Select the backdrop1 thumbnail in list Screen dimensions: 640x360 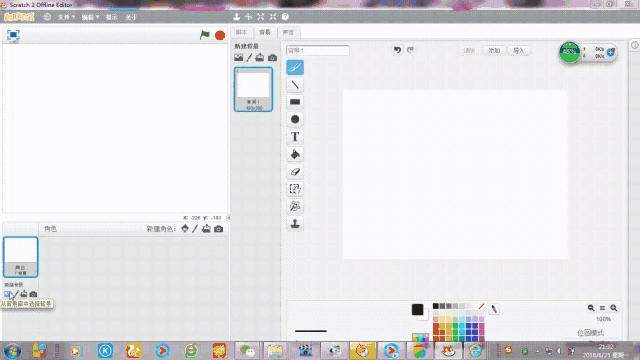(253, 89)
